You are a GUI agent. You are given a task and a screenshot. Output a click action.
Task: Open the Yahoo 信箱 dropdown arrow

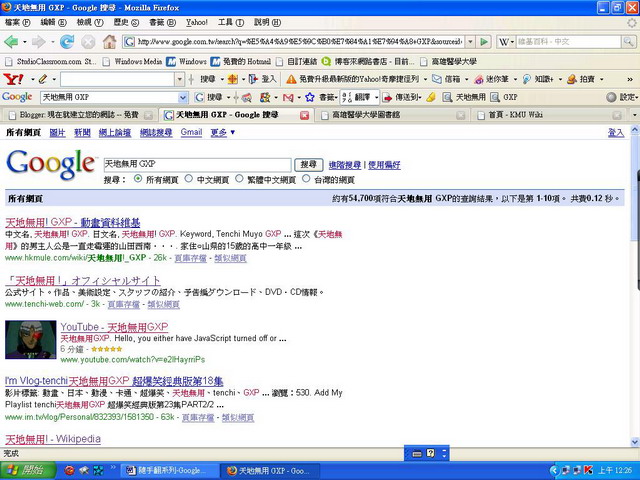pyautogui.click(x=467, y=79)
